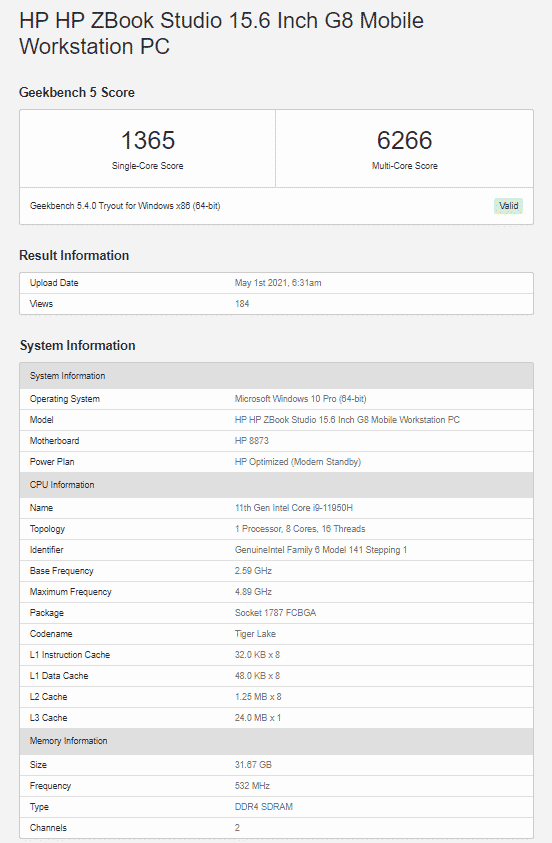Click the green Valid badge
Viewport: 552px width, 843px height.
[x=508, y=206]
